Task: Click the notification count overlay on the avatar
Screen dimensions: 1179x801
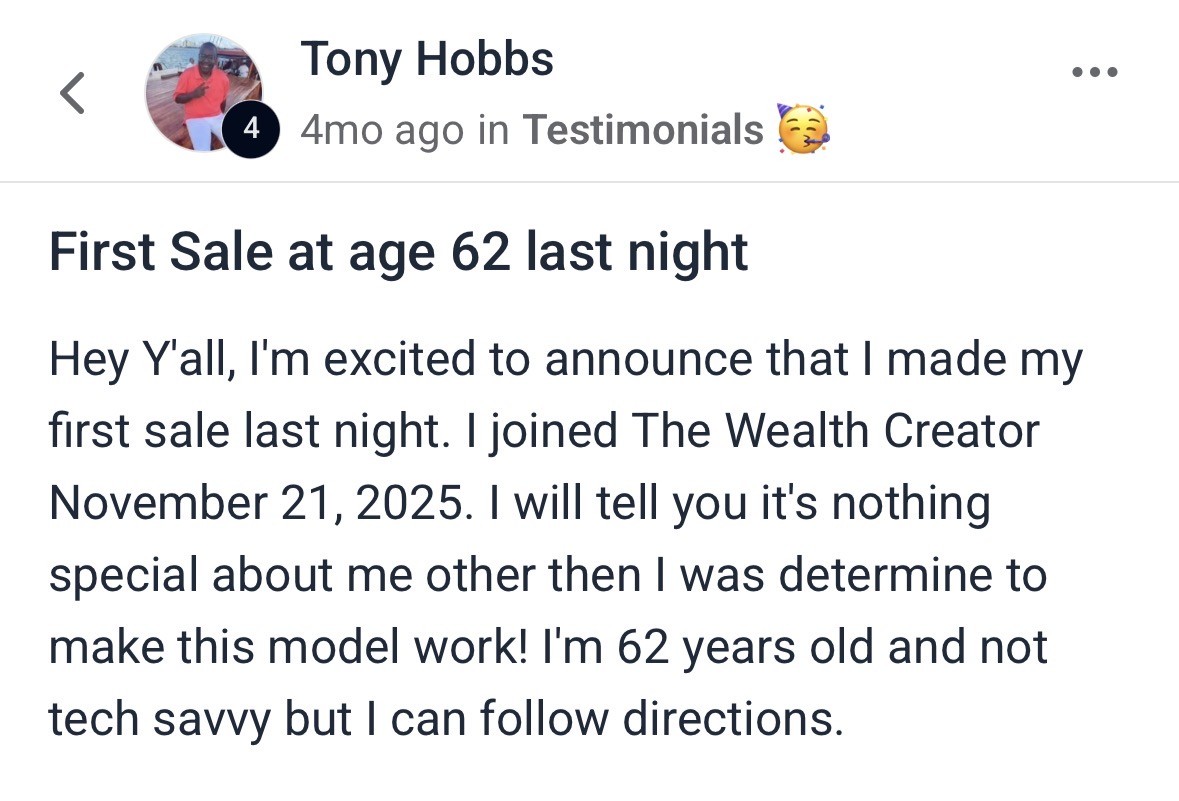Action: 251,128
